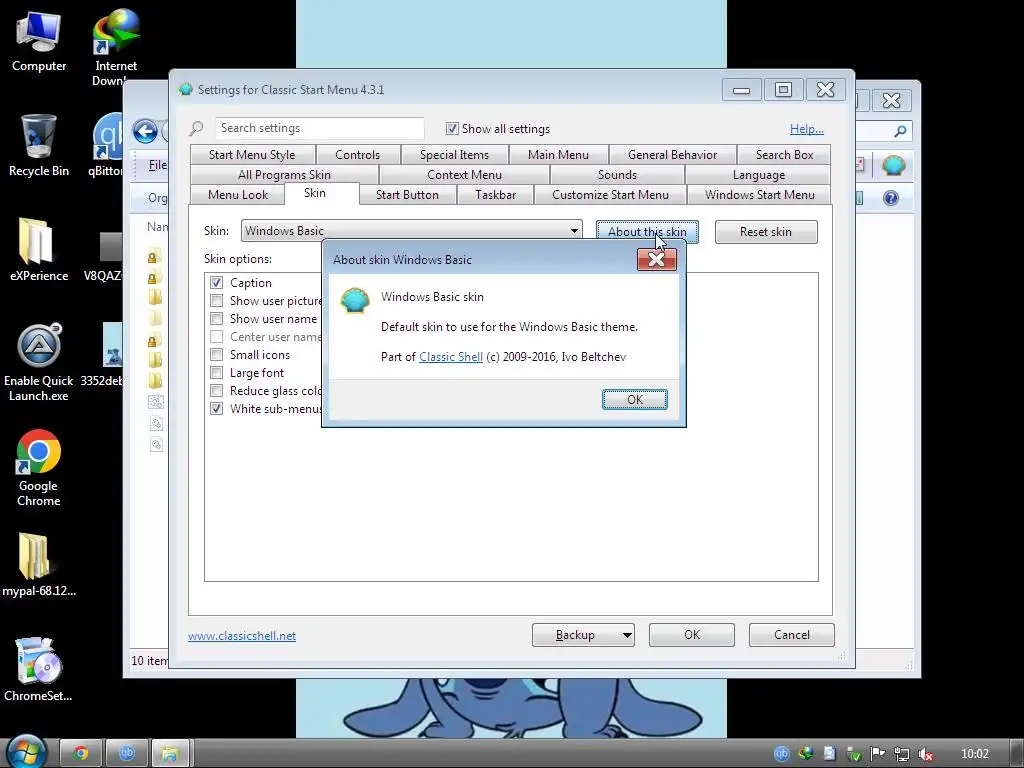This screenshot has height=768, width=1024.
Task: Open the Context Menu tab
Action: pos(464,174)
